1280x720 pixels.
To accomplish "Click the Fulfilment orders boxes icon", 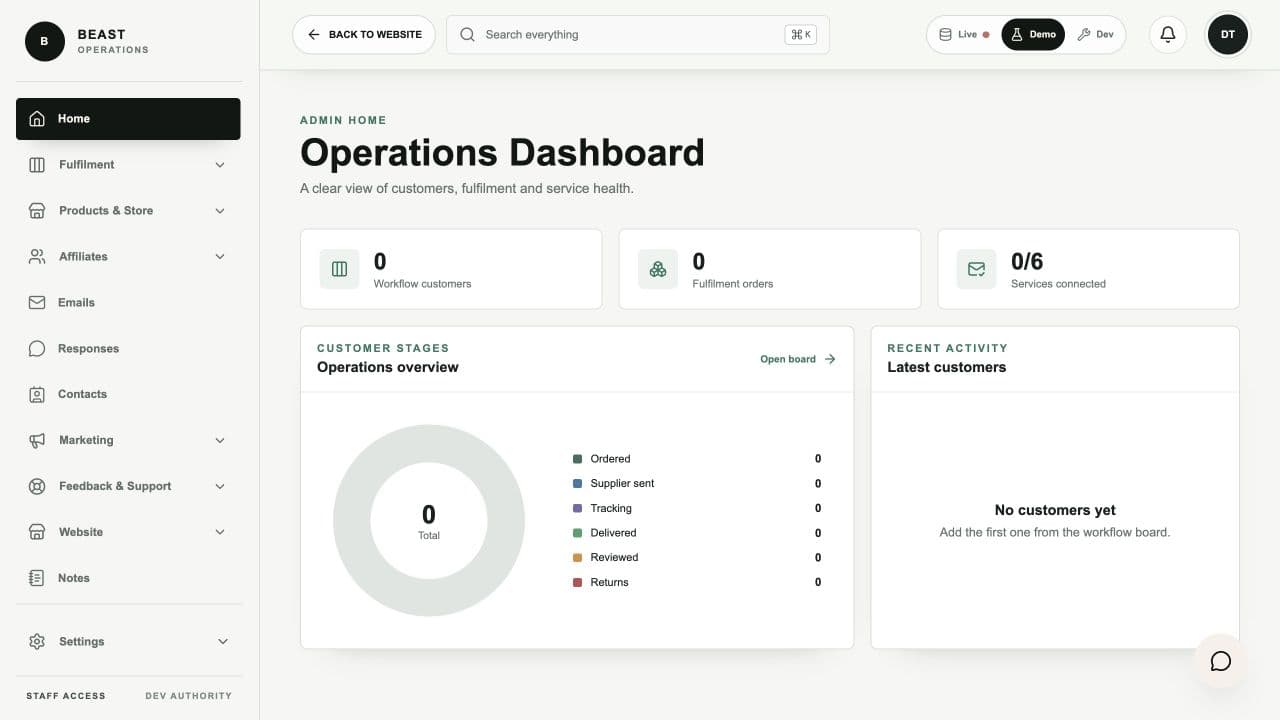I will click(658, 269).
